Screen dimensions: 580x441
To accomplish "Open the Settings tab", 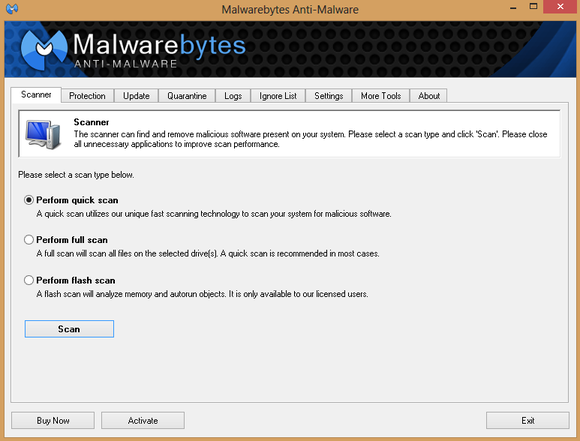I will (x=328, y=96).
